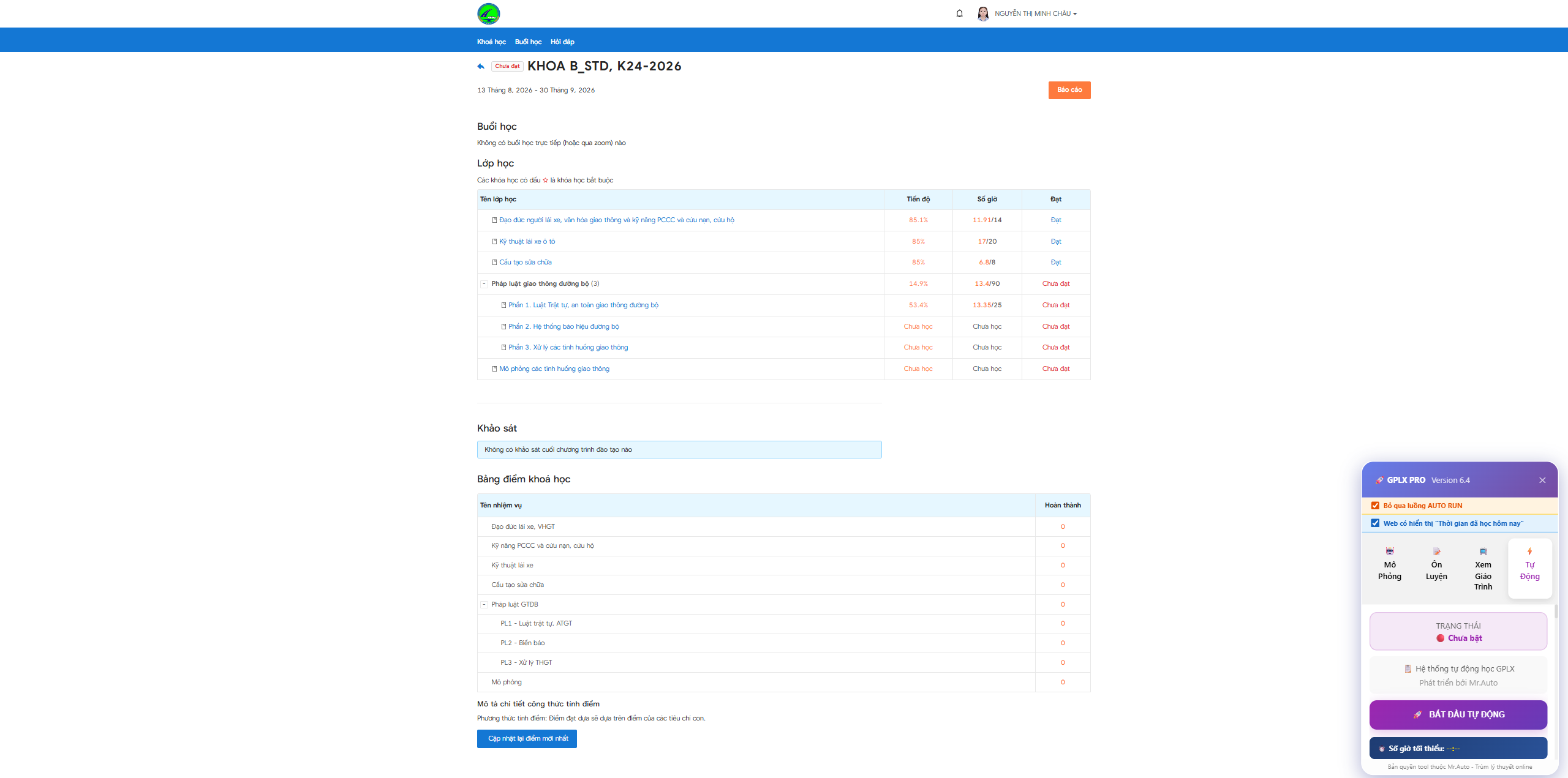Switch to Mô Phỏng tab
The width and height of the screenshot is (1568, 778).
coord(1390,569)
